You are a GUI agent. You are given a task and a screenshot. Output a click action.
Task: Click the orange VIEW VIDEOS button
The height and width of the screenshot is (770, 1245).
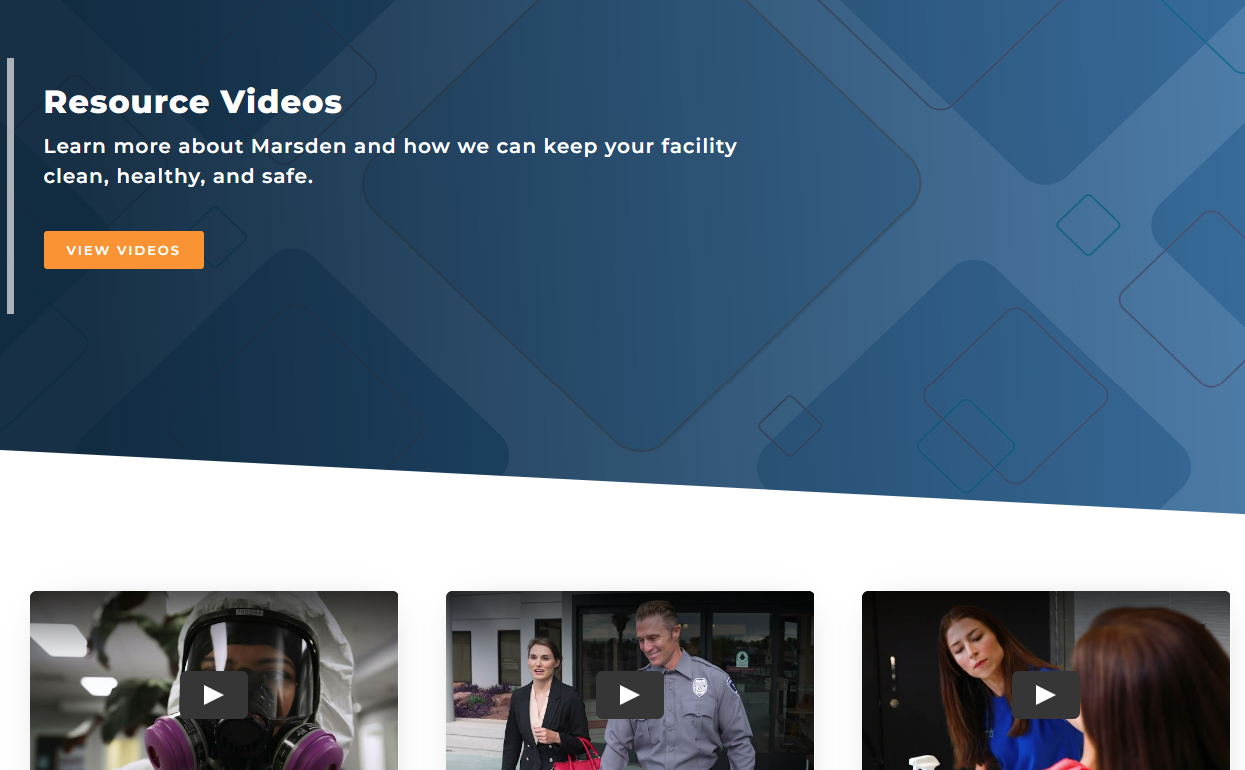point(124,250)
